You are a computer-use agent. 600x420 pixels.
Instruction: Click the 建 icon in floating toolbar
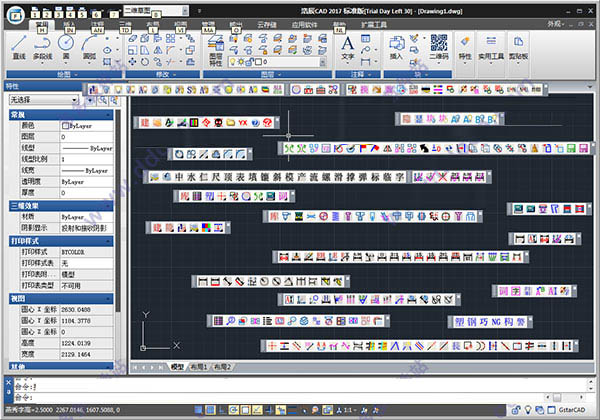(x=145, y=123)
